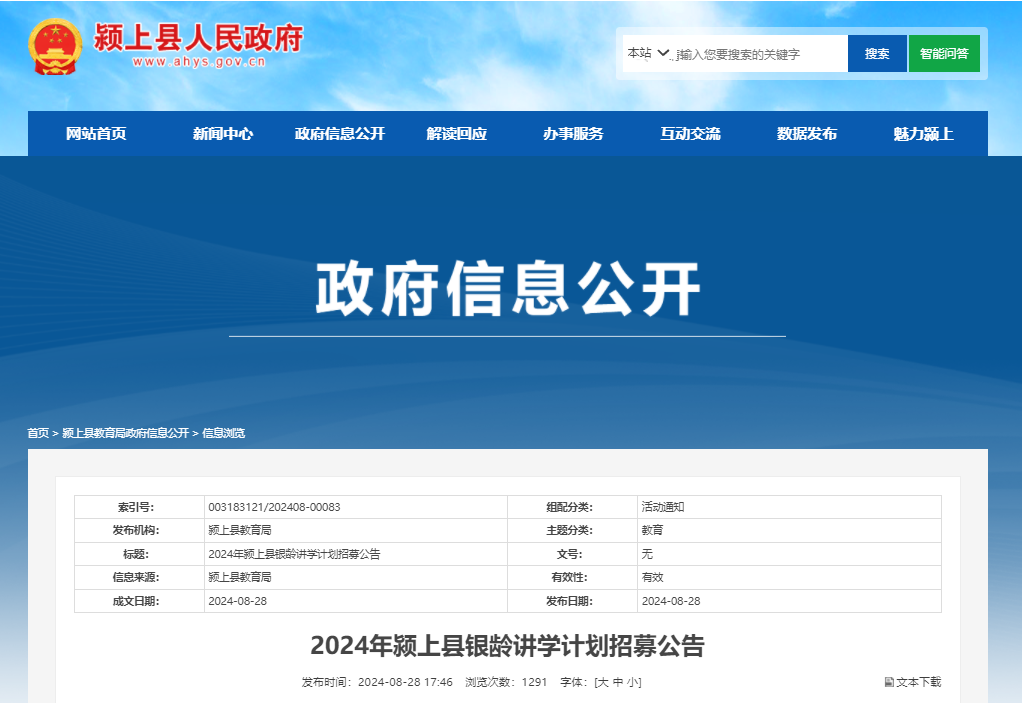The height and width of the screenshot is (703, 1022).
Task: Click the 索引号 label cell
Action: coord(139,507)
